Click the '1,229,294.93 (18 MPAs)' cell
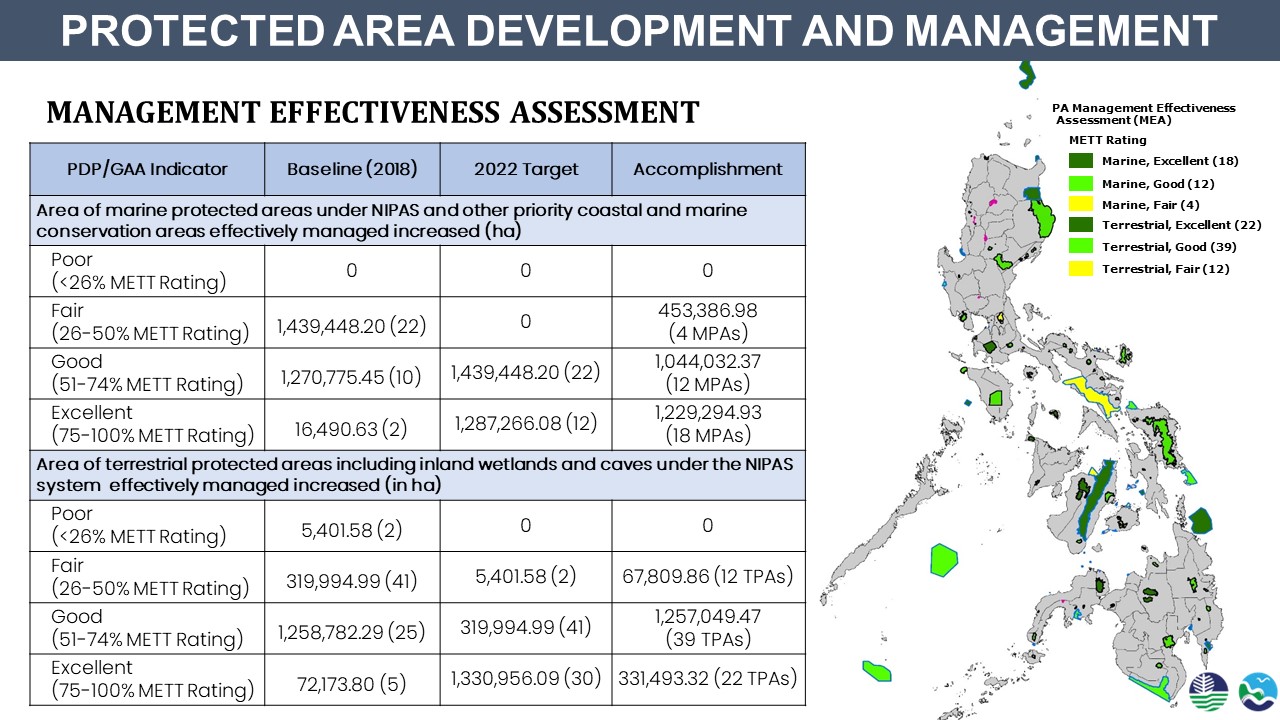Screen dimensions: 1280x720 [708, 425]
